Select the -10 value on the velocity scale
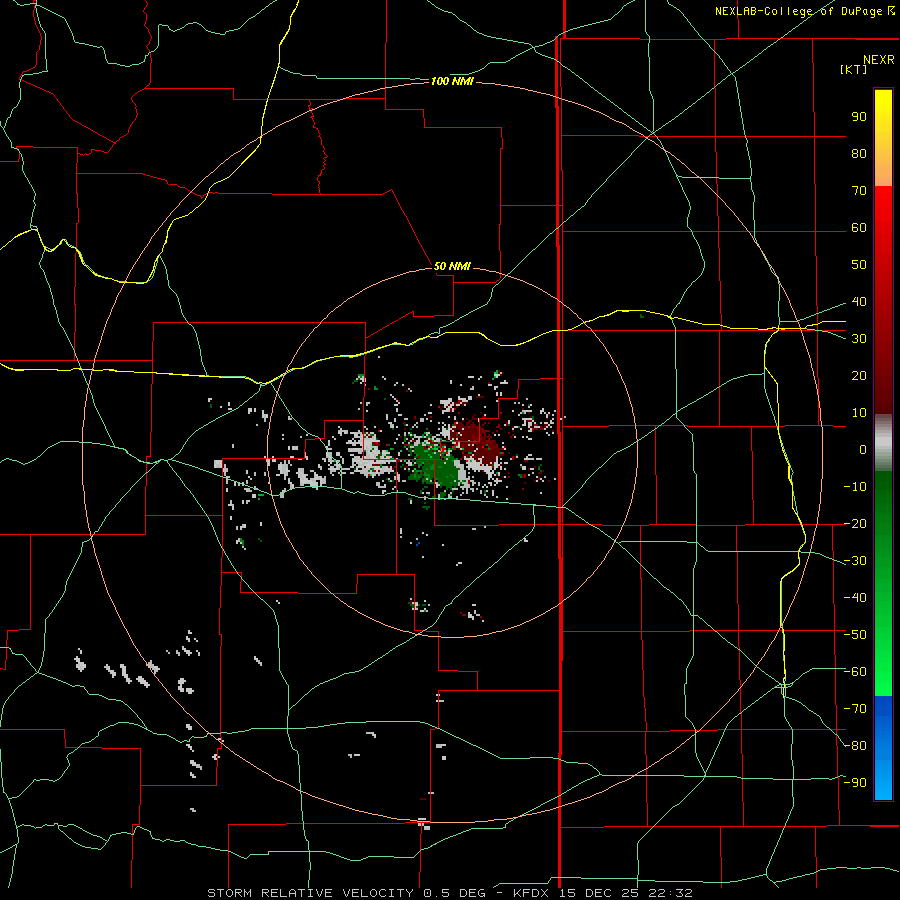This screenshot has height=900, width=900. coord(855,487)
